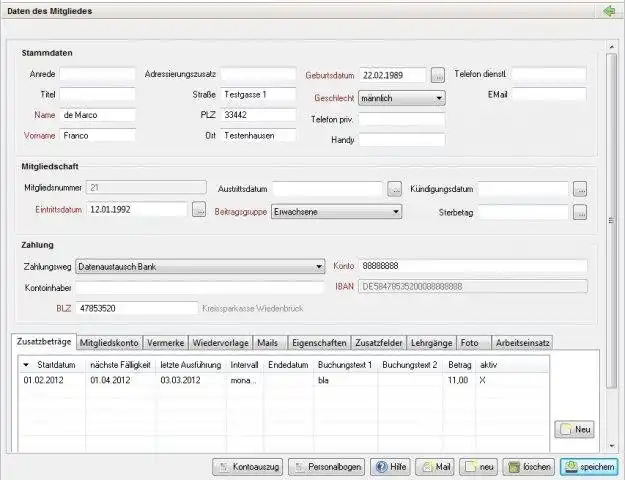This screenshot has height=480, width=625.
Task: Sort table by Startdatum column arrow
Action: pos(26,365)
